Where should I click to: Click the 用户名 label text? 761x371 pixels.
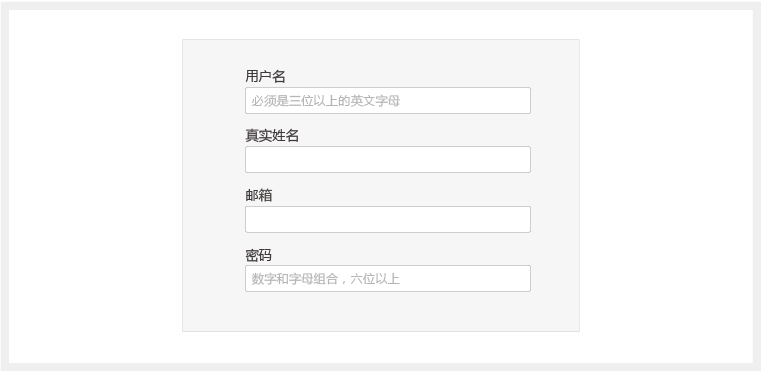click(265, 76)
